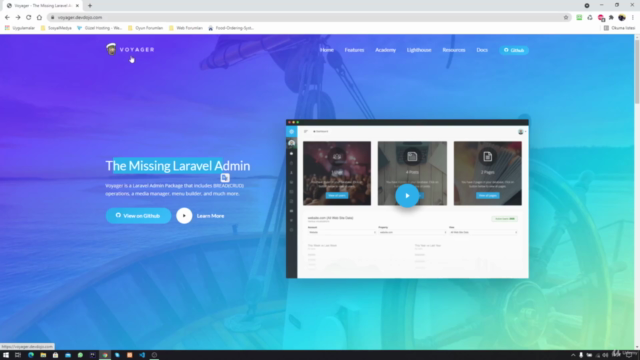Open the Güzel Hosting bookmark

coord(100,28)
